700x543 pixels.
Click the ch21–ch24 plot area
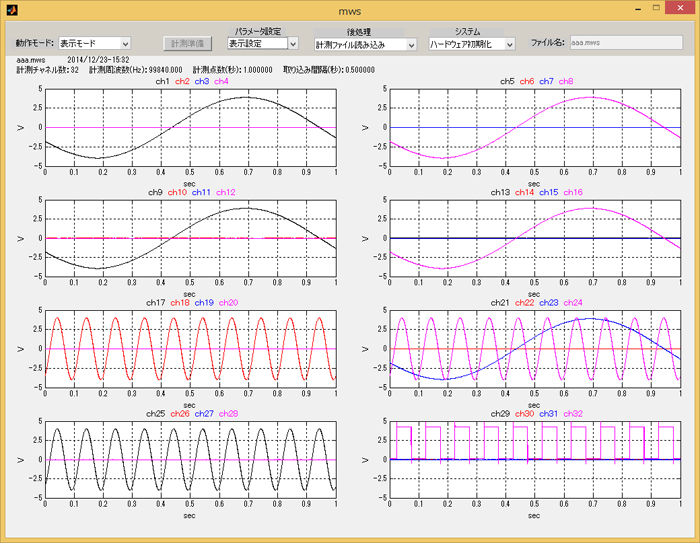535,348
